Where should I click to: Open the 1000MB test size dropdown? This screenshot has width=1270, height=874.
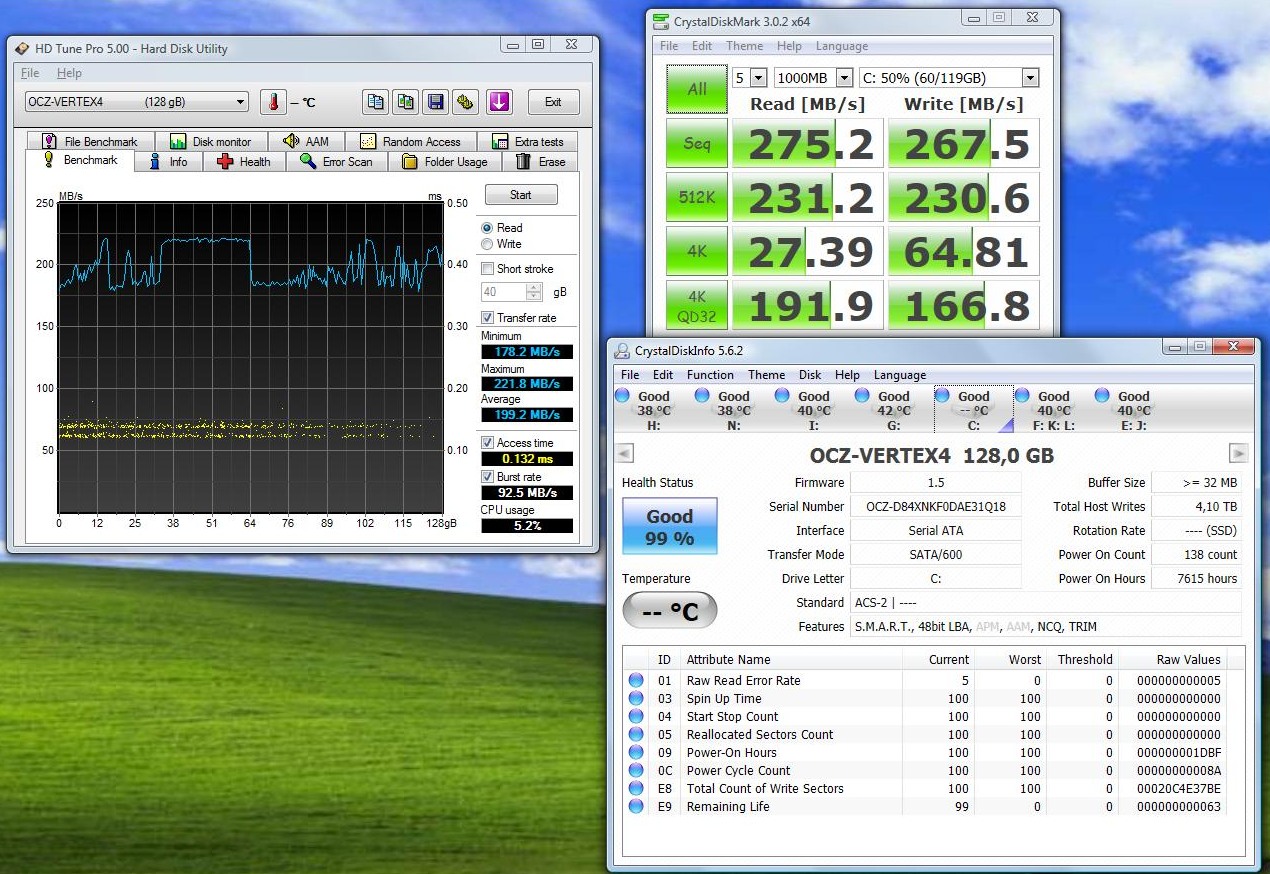click(x=813, y=78)
